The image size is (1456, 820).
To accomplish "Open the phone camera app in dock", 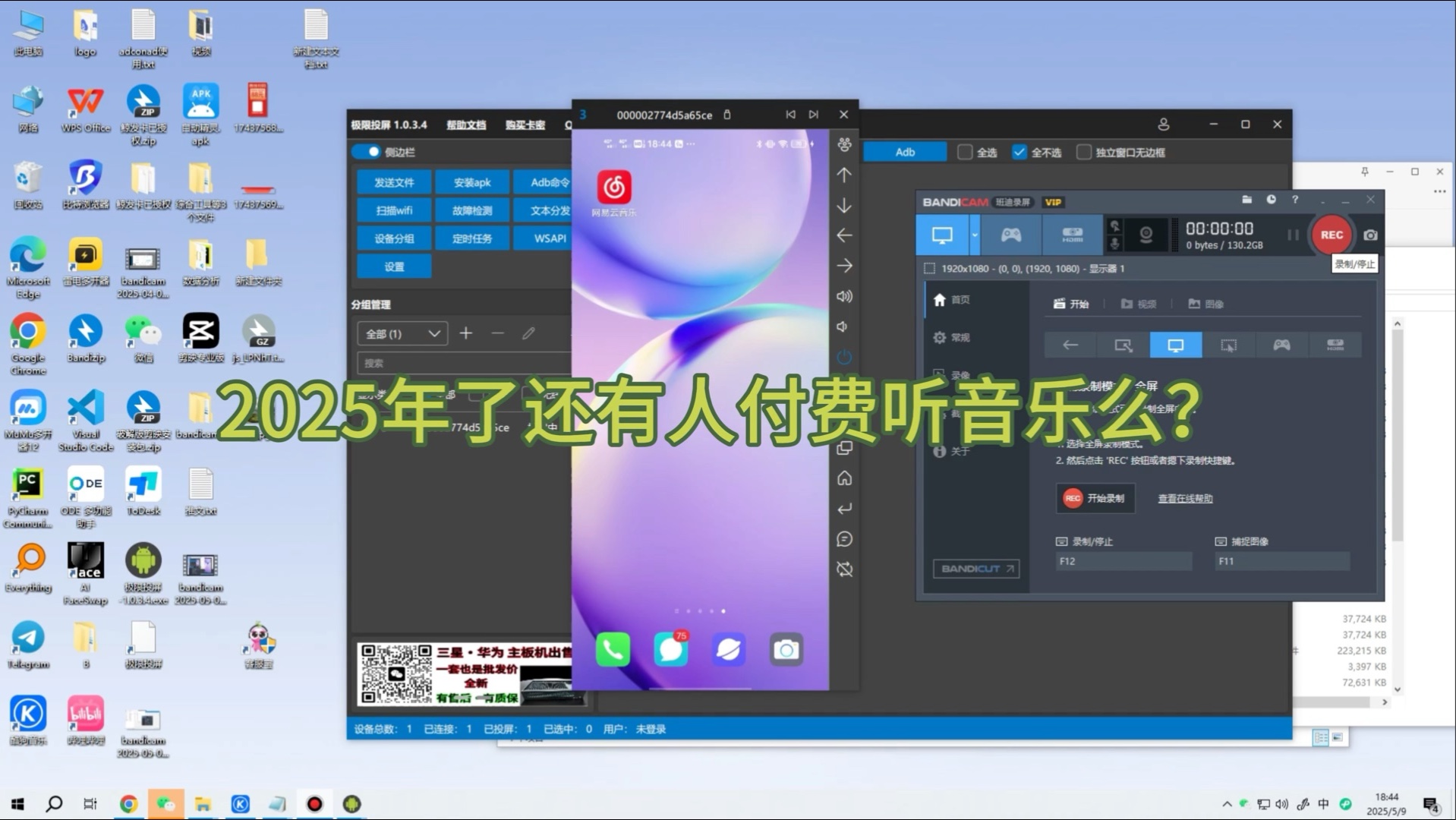I will coord(786,650).
